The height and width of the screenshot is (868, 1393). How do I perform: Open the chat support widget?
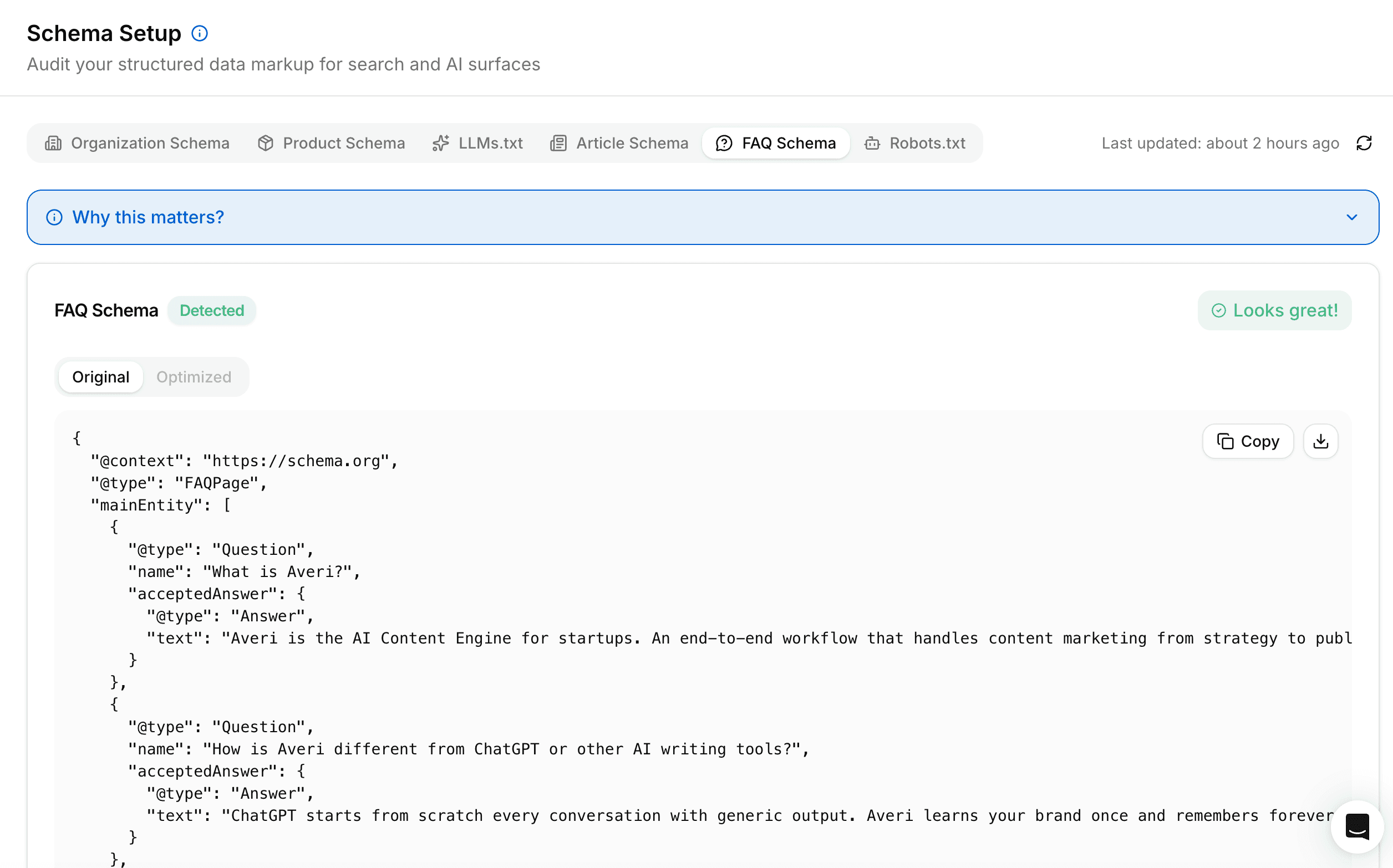1358,826
